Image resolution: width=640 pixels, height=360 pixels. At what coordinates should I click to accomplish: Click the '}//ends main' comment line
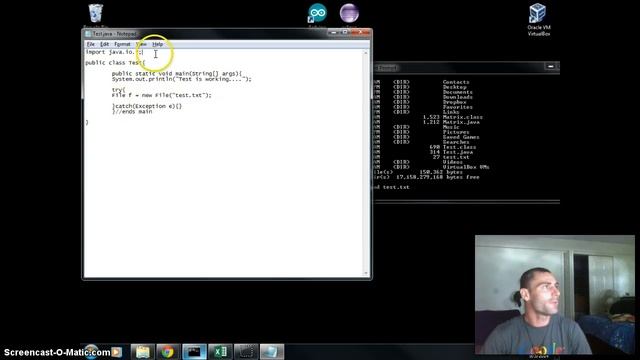click(132, 111)
